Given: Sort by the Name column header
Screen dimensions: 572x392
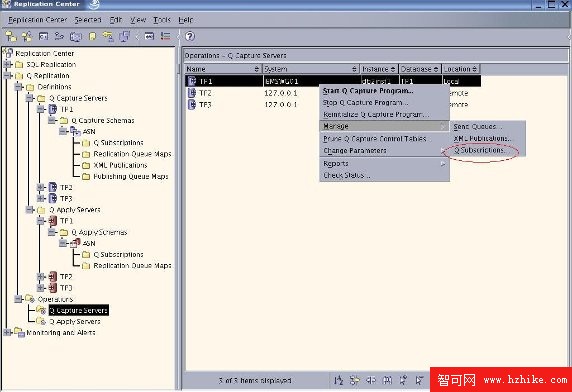Looking at the screenshot, I should [223, 69].
